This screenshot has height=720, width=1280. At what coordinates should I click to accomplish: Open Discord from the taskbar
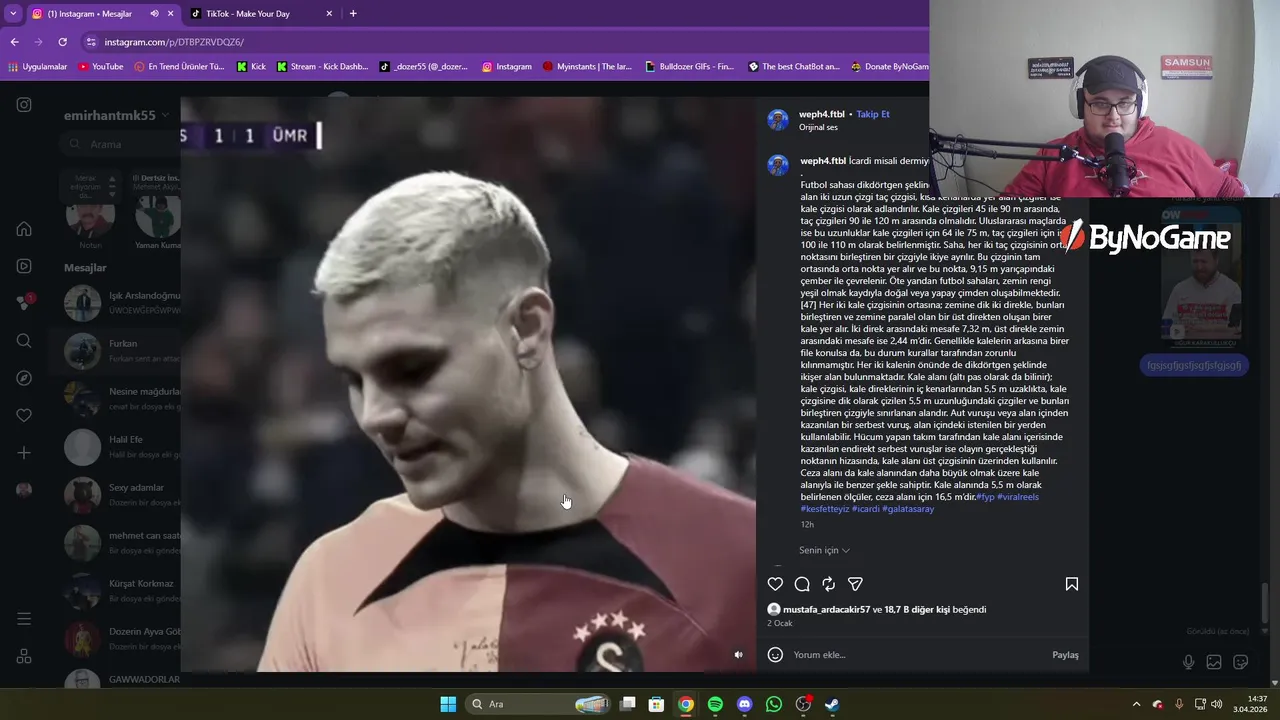(x=744, y=704)
